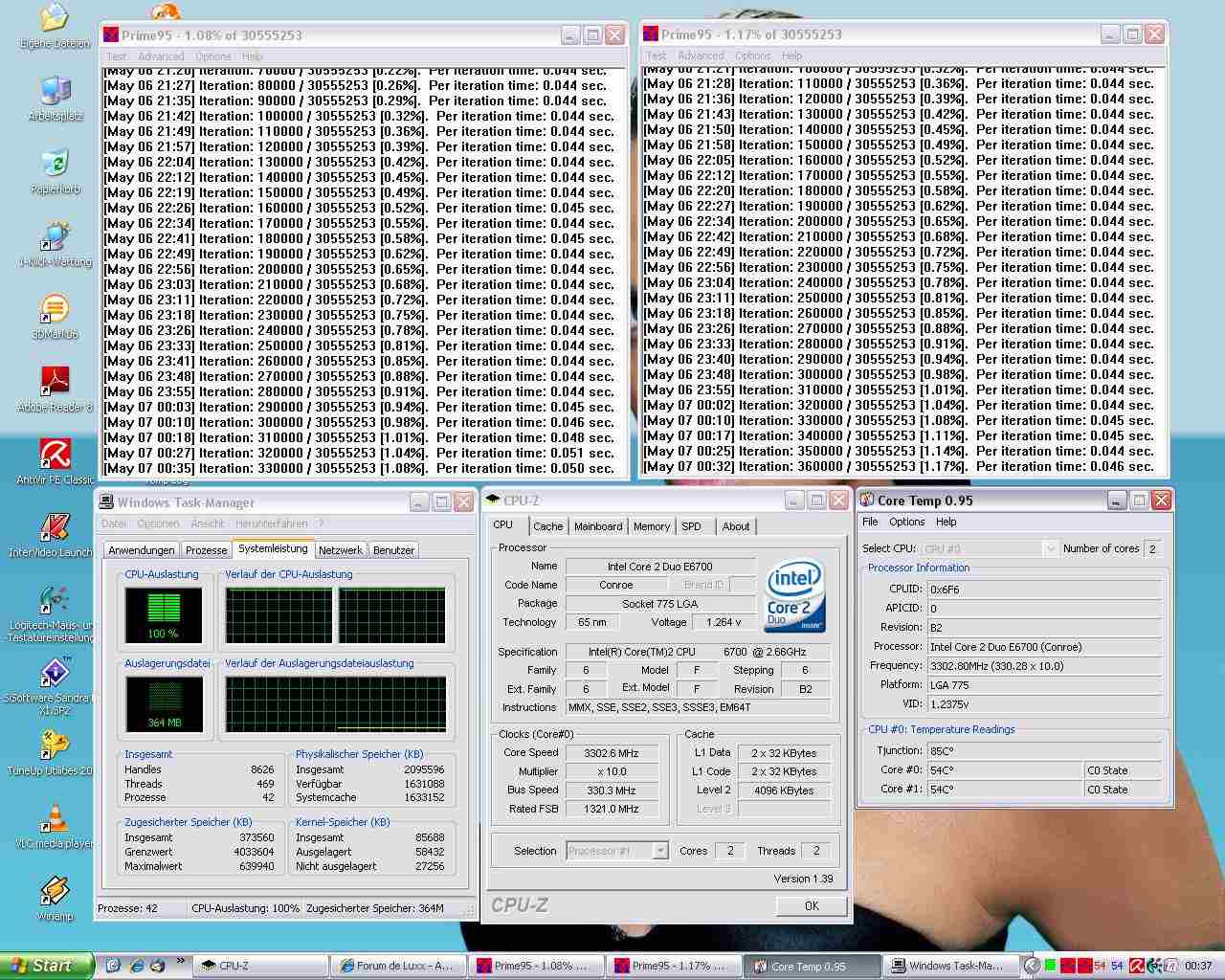
Task: Switch to the Netzwerk tab in Task-Manager
Action: point(341,550)
